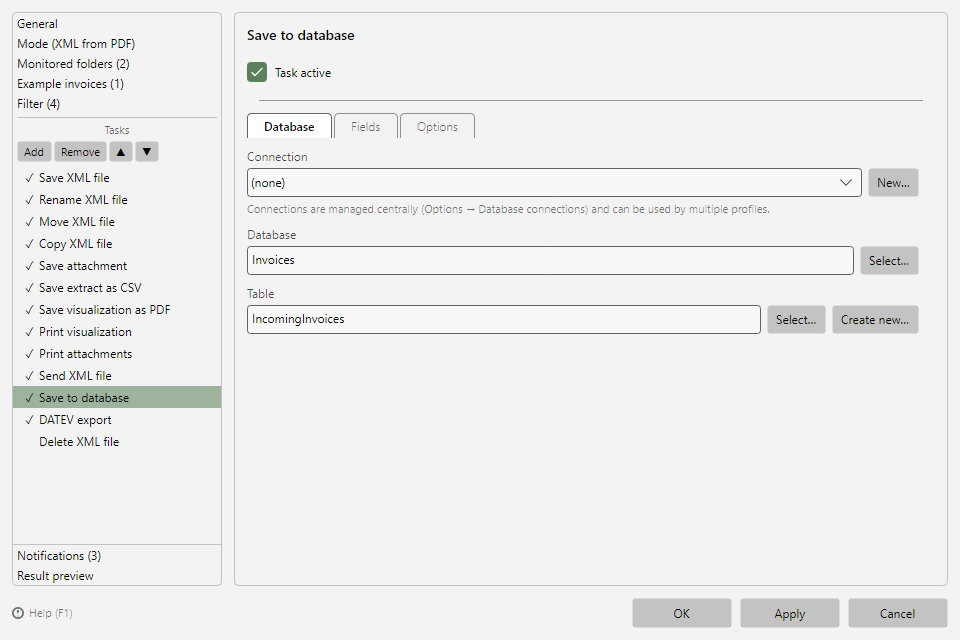This screenshot has height=640, width=960.
Task: Move task down with down arrow
Action: tap(147, 152)
